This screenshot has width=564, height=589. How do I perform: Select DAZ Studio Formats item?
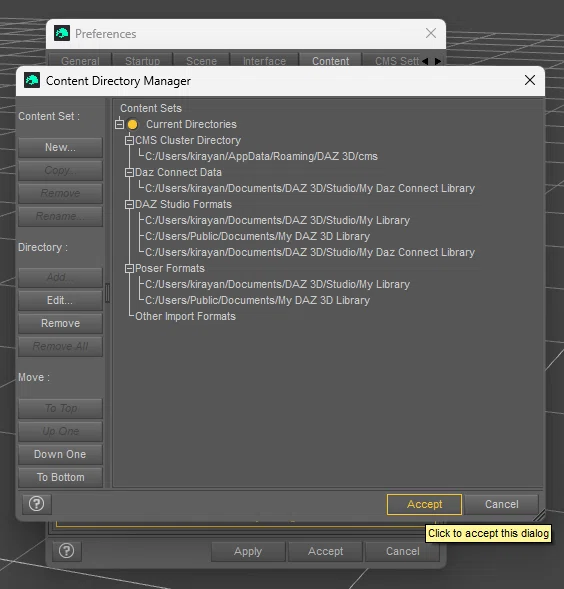coord(183,204)
